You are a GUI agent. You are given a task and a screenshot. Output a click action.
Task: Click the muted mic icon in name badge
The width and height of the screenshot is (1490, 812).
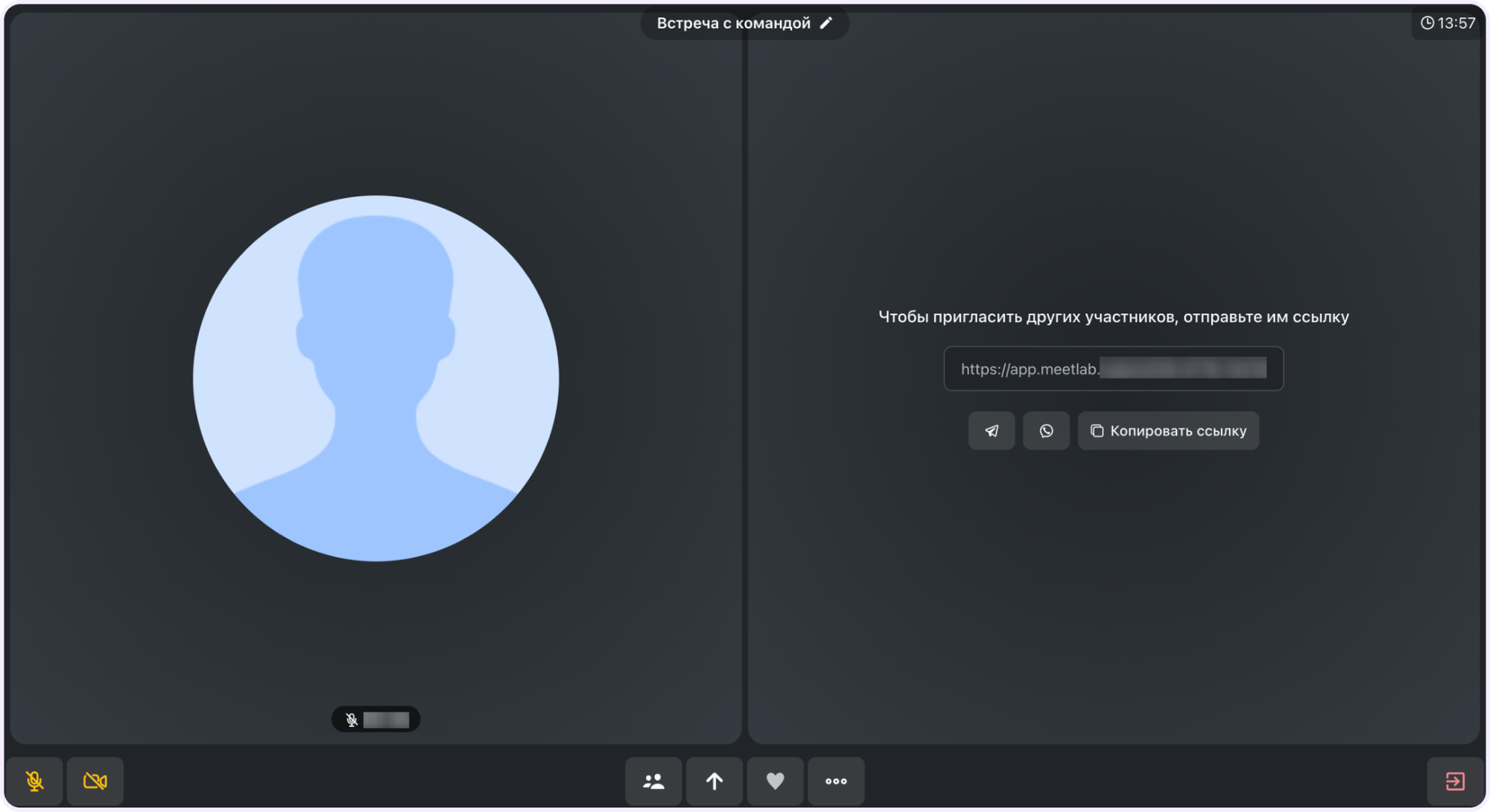click(x=352, y=720)
